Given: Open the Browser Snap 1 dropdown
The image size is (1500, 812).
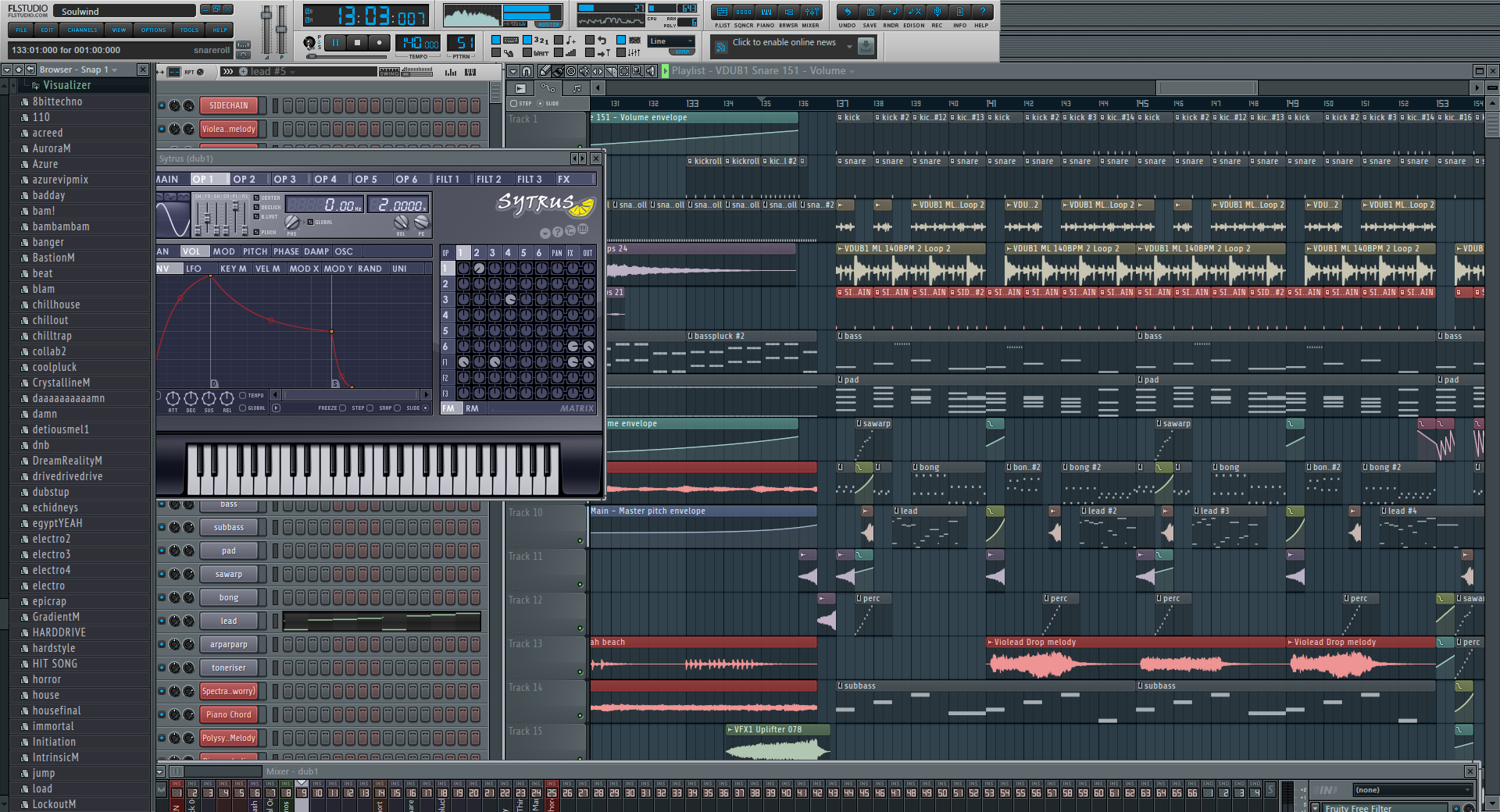Looking at the screenshot, I should click(x=114, y=70).
